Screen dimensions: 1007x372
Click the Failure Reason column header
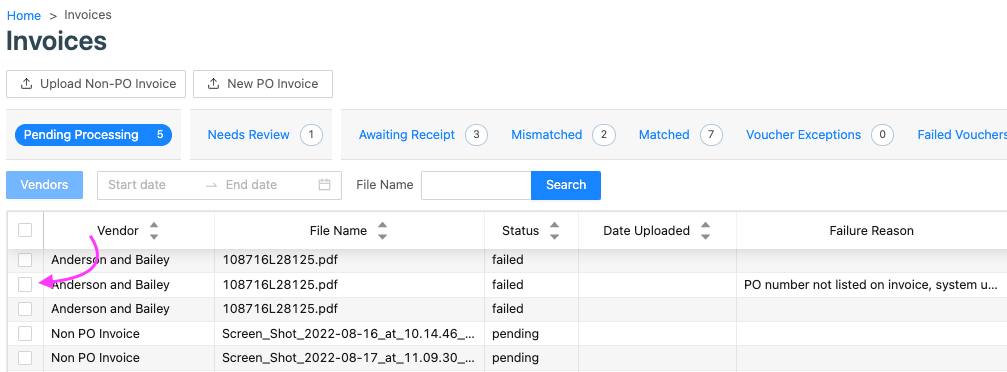click(871, 231)
